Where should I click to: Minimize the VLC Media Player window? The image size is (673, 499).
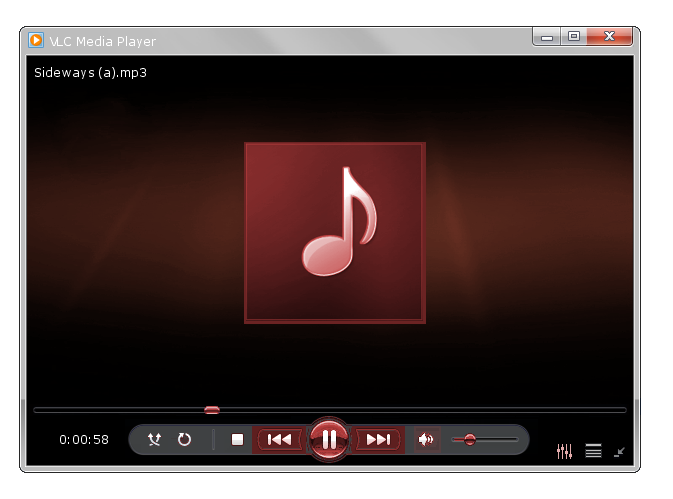tap(546, 36)
